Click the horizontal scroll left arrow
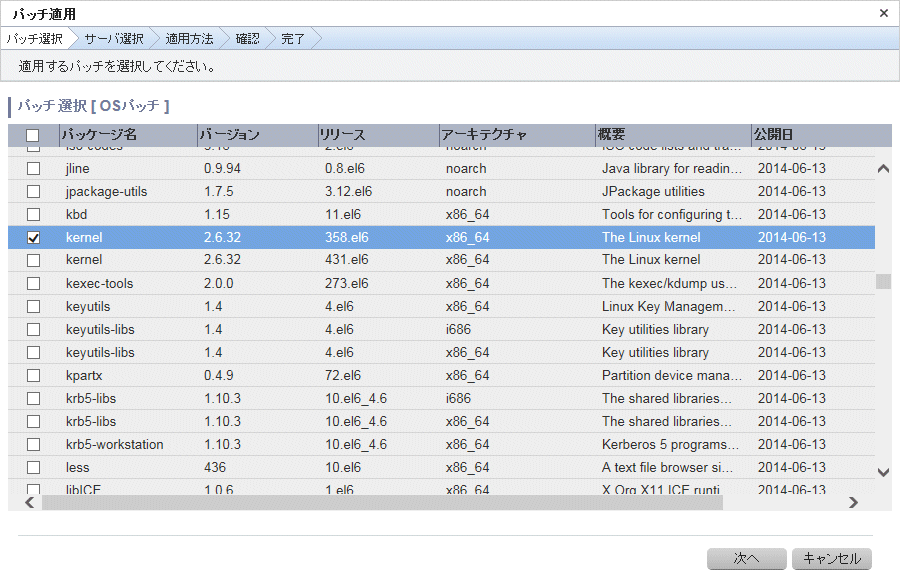Viewport: 900px width, 581px height. (30, 503)
